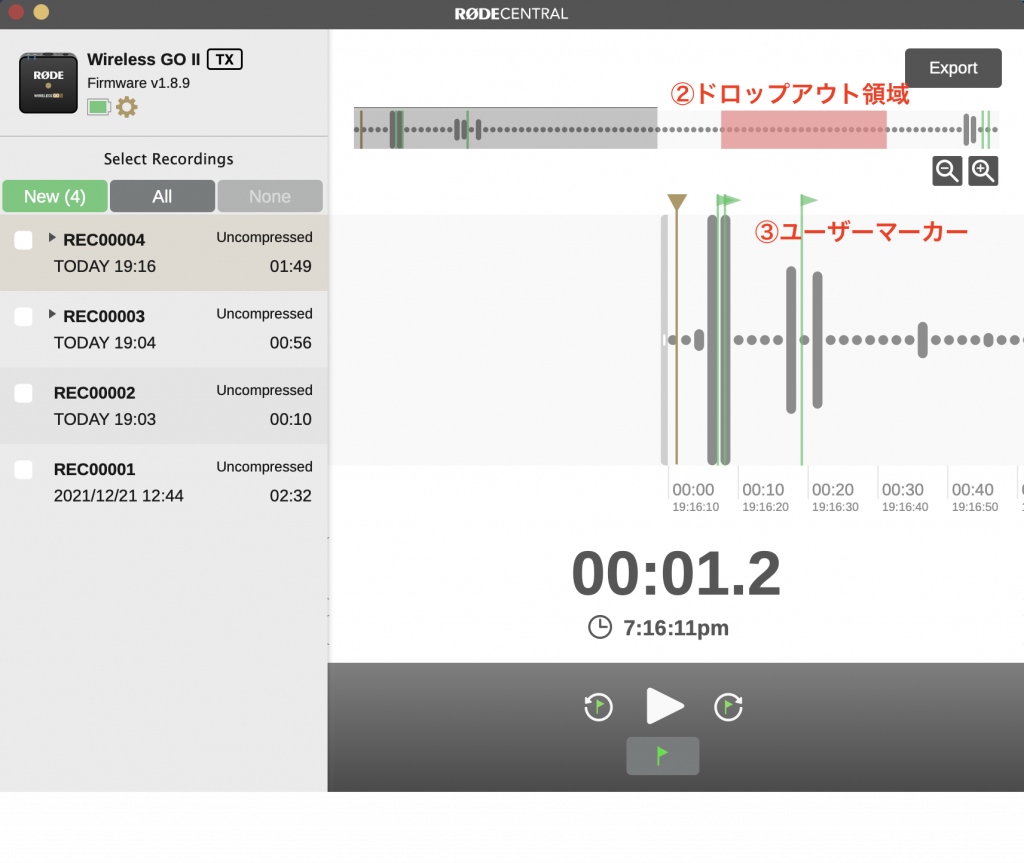Tick the REC00002 checkbox
Image resolution: width=1024 pixels, height=863 pixels.
click(24, 393)
